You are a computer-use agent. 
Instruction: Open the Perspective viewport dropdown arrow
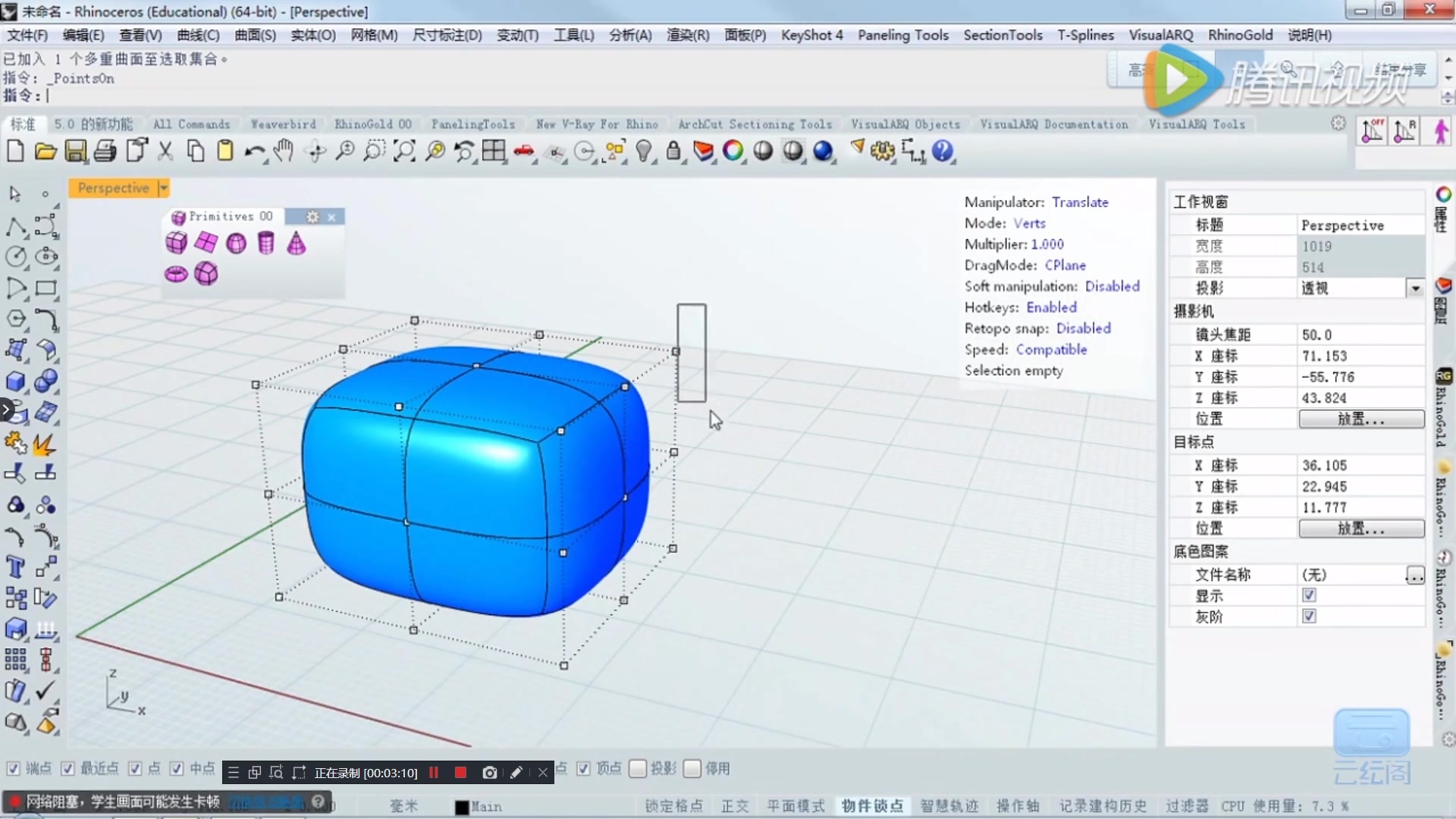(163, 188)
